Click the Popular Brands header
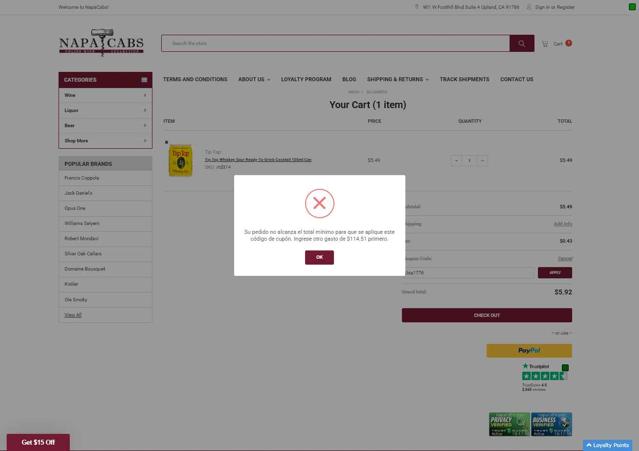Screen dimensions: 639x451 106,164
